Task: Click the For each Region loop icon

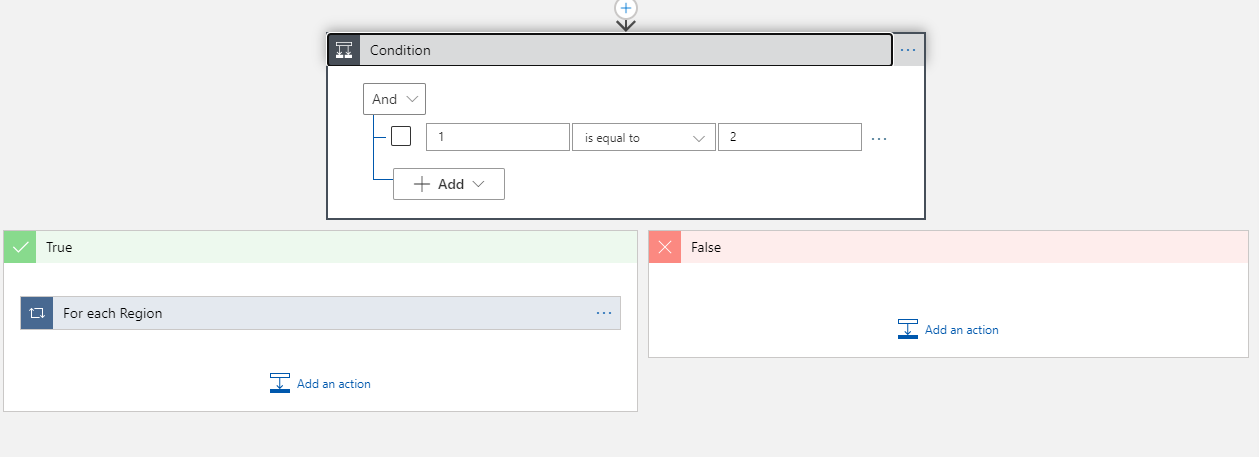Action: 37,313
